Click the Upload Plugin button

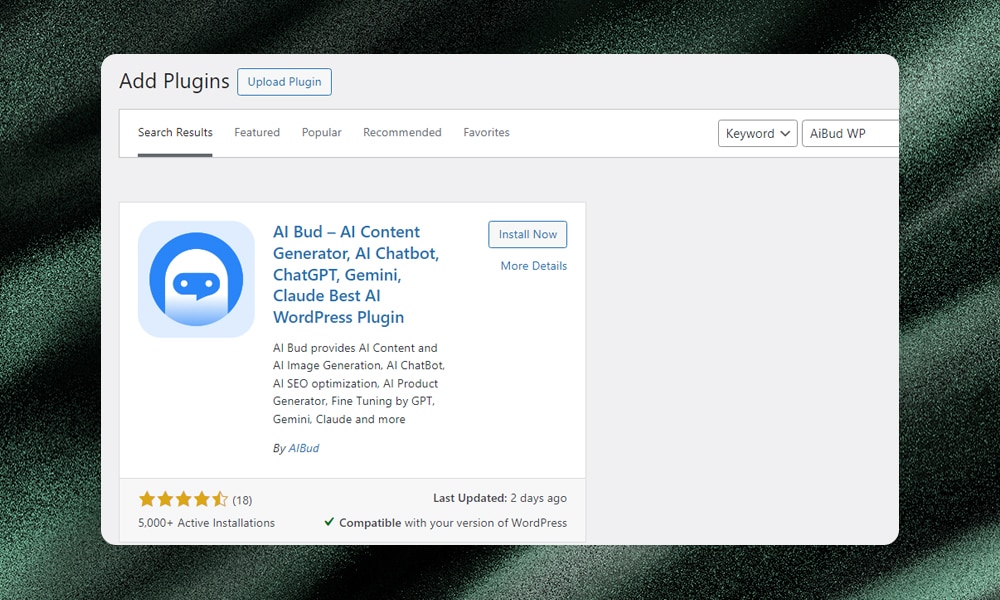[284, 82]
